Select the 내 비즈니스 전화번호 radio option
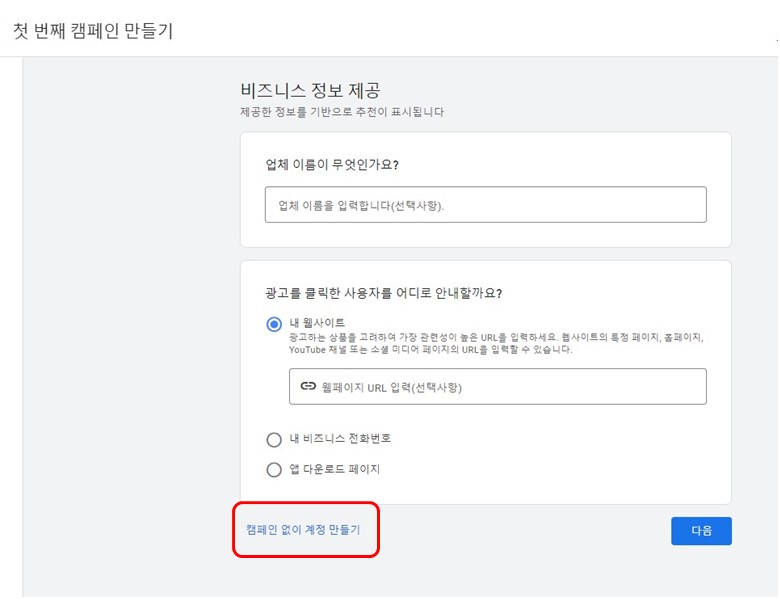780x602 pixels. 274,439
